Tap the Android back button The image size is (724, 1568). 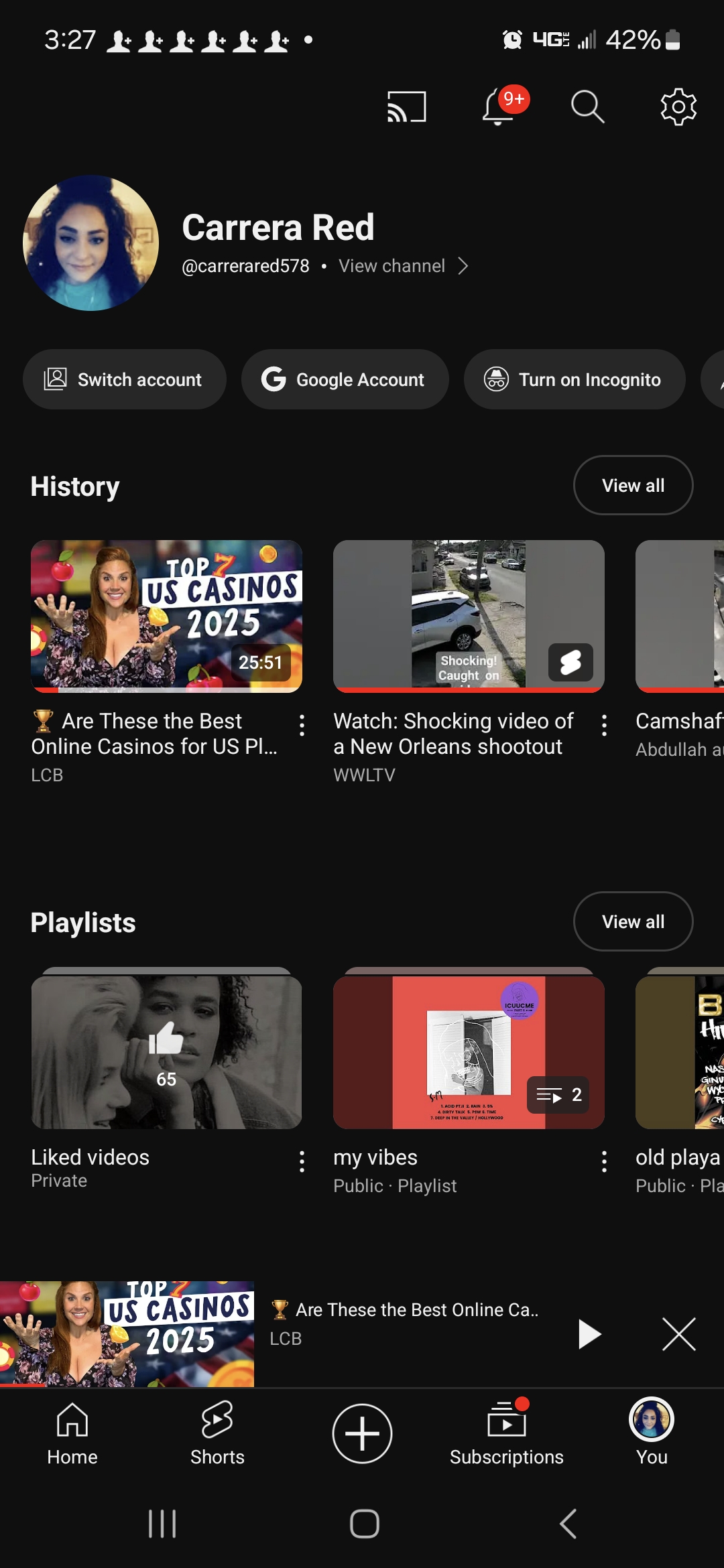coord(568,1524)
